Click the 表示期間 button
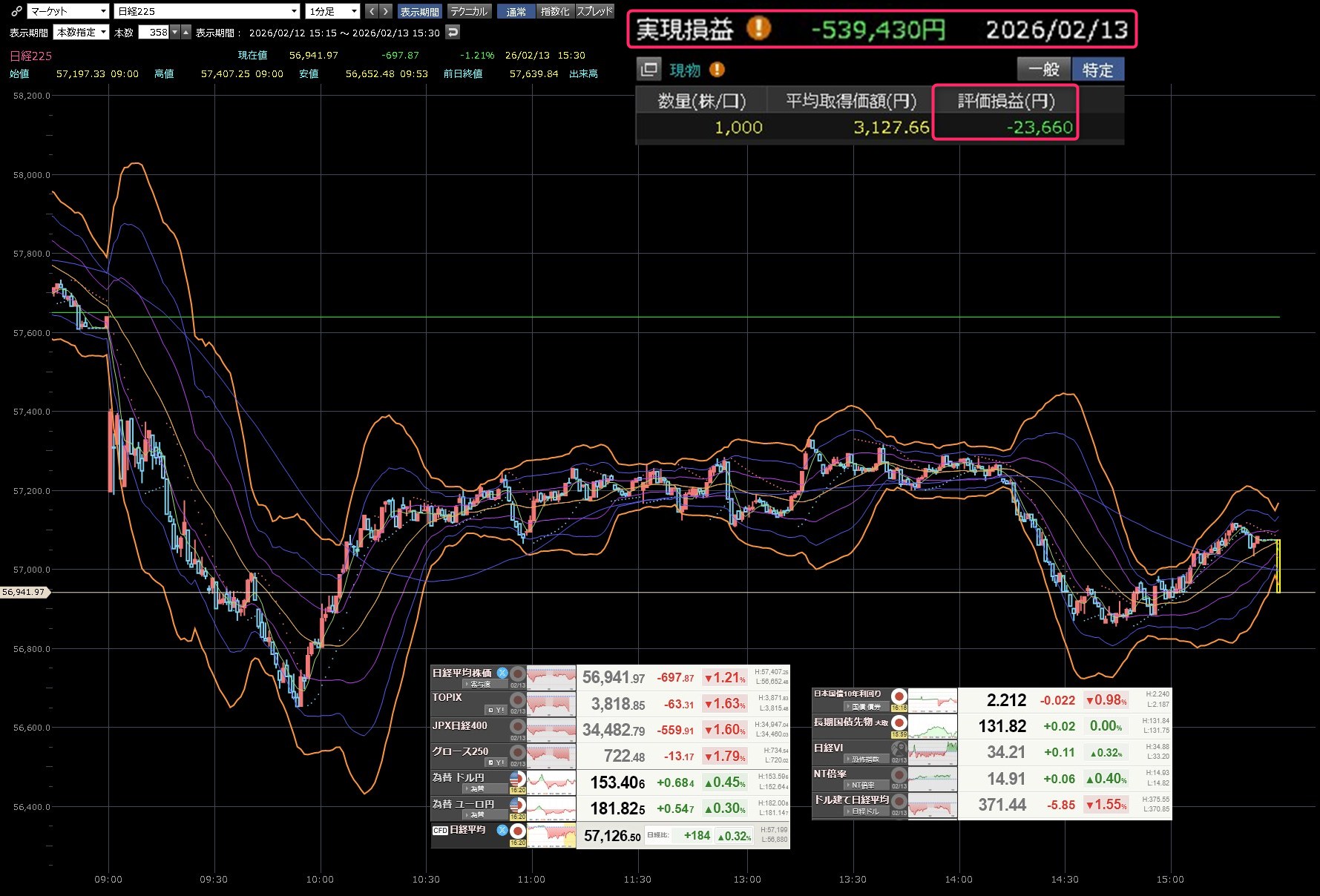 coord(419,11)
